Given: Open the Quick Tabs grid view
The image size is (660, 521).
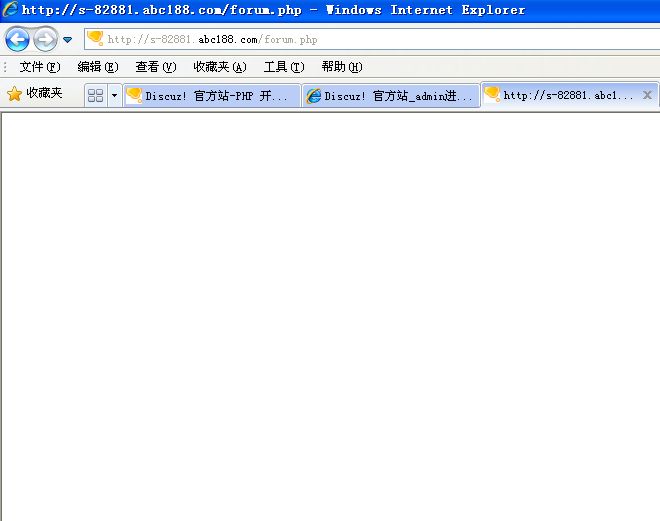Looking at the screenshot, I should [x=96, y=96].
